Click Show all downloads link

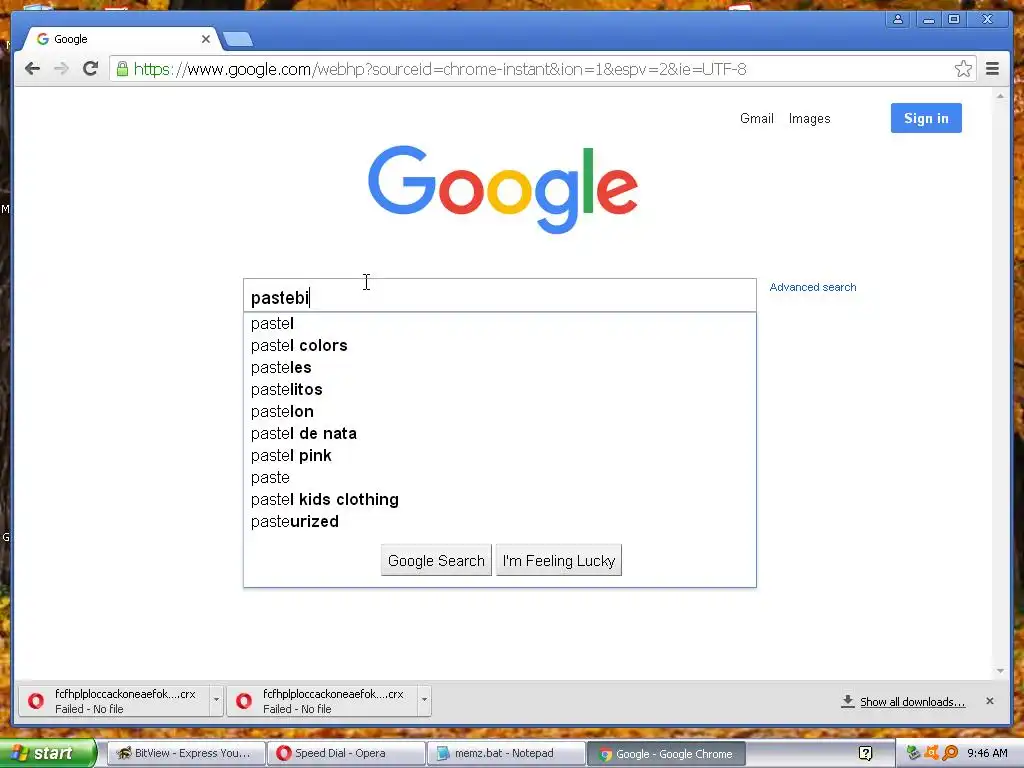click(912, 702)
